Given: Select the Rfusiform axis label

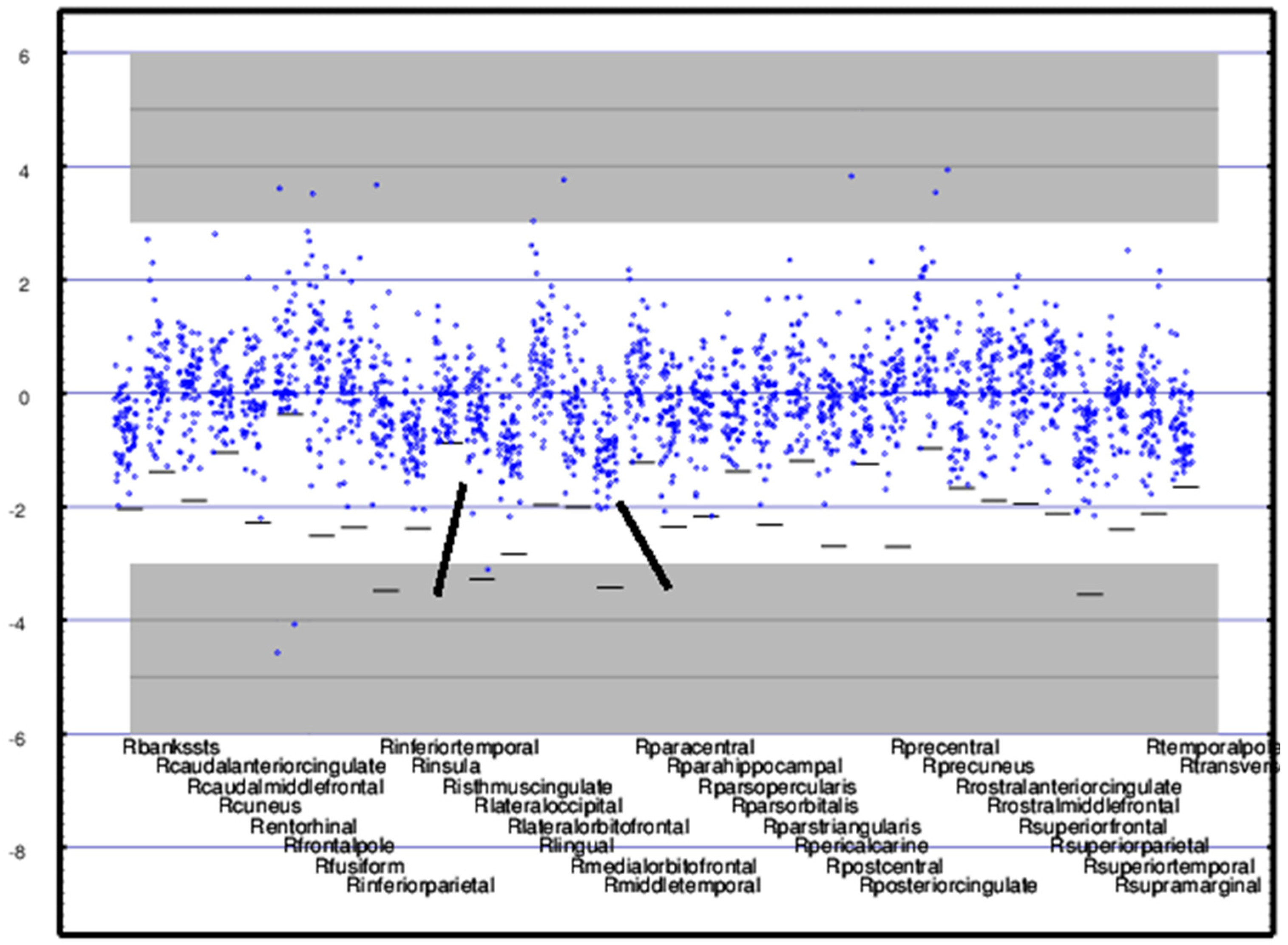Looking at the screenshot, I should pos(360,866).
